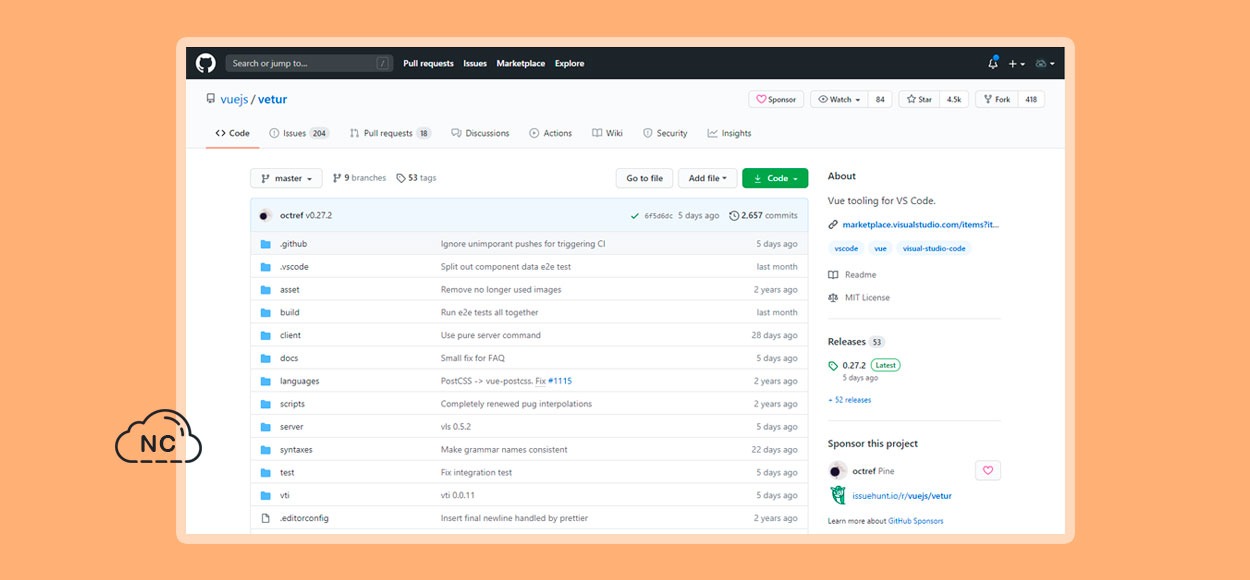This screenshot has height=580, width=1250.
Task: Open the marketplace.visualstudio.com link
Action: pyautogui.click(x=921, y=225)
